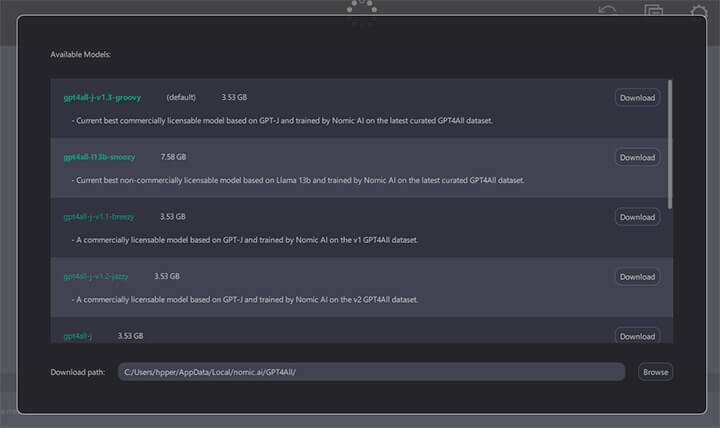Screen dimensions: 720x428
Task: Click the snoozy description mentioning Llama 13b
Action: pos(298,180)
